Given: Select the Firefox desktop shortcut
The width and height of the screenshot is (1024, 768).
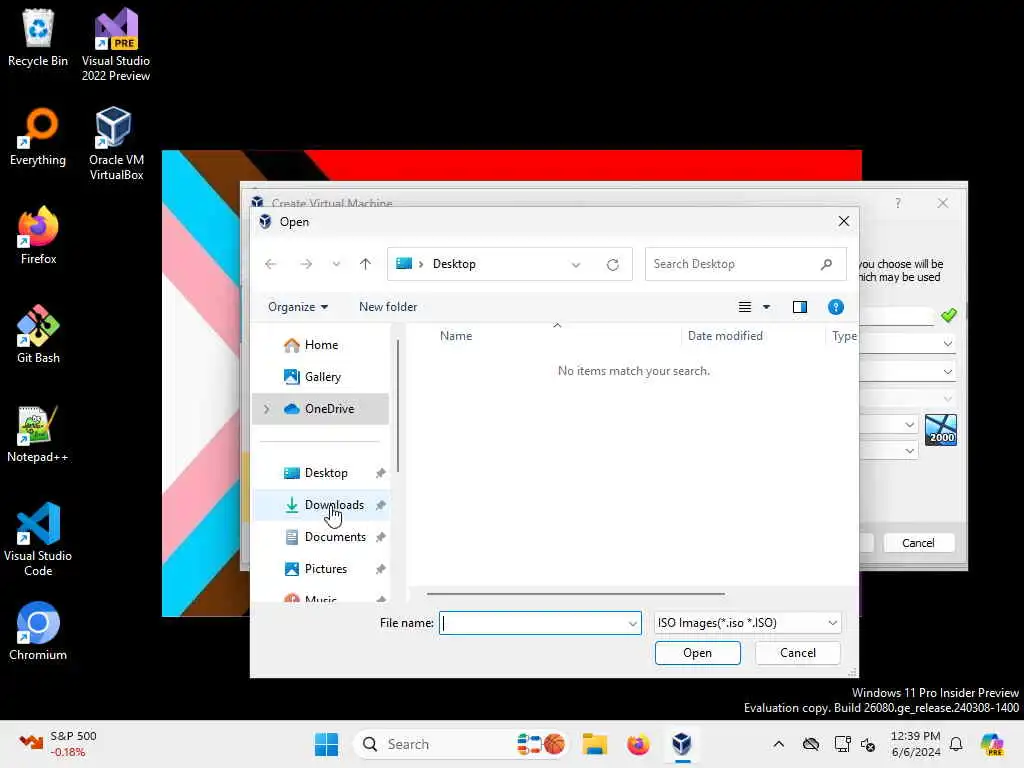Looking at the screenshot, I should (x=38, y=235).
